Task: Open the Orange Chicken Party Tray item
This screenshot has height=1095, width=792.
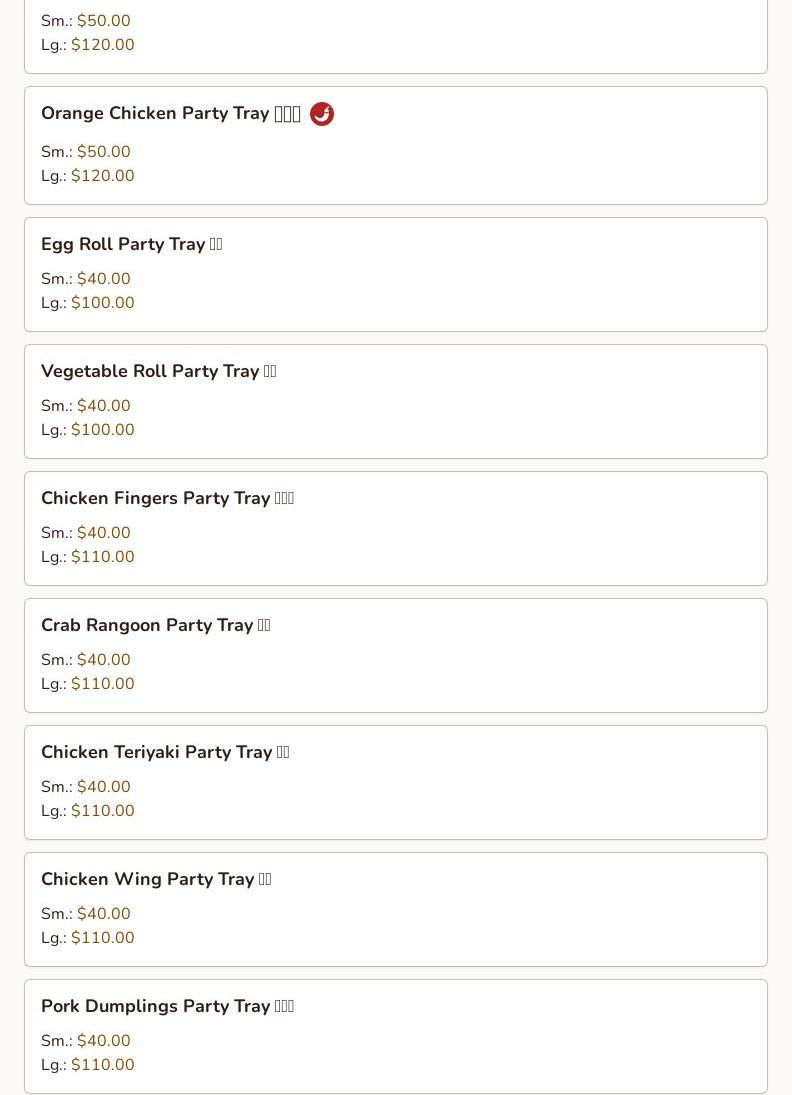Action: (155, 114)
